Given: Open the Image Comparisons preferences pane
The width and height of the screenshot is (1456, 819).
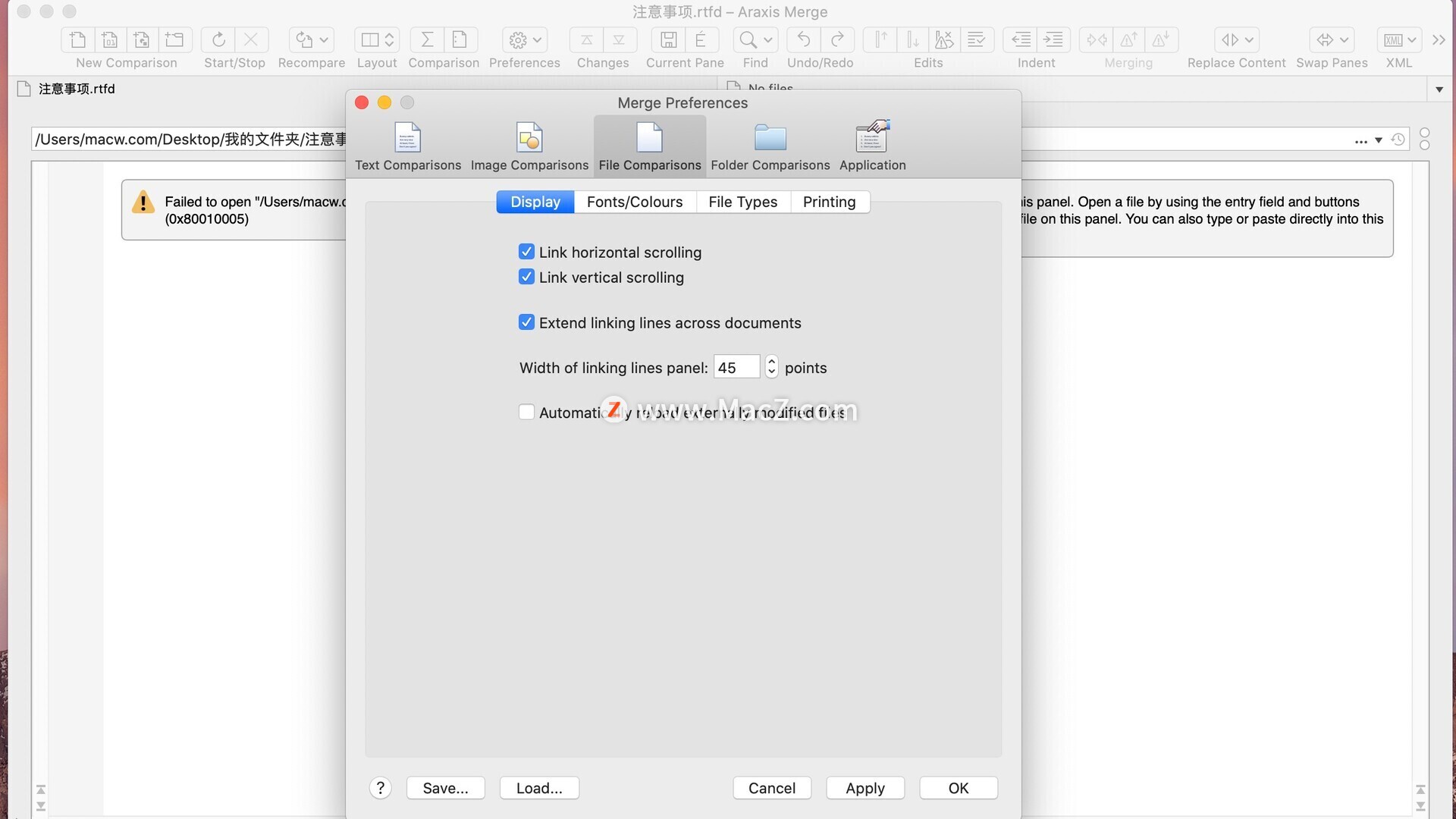Looking at the screenshot, I should pos(529,147).
